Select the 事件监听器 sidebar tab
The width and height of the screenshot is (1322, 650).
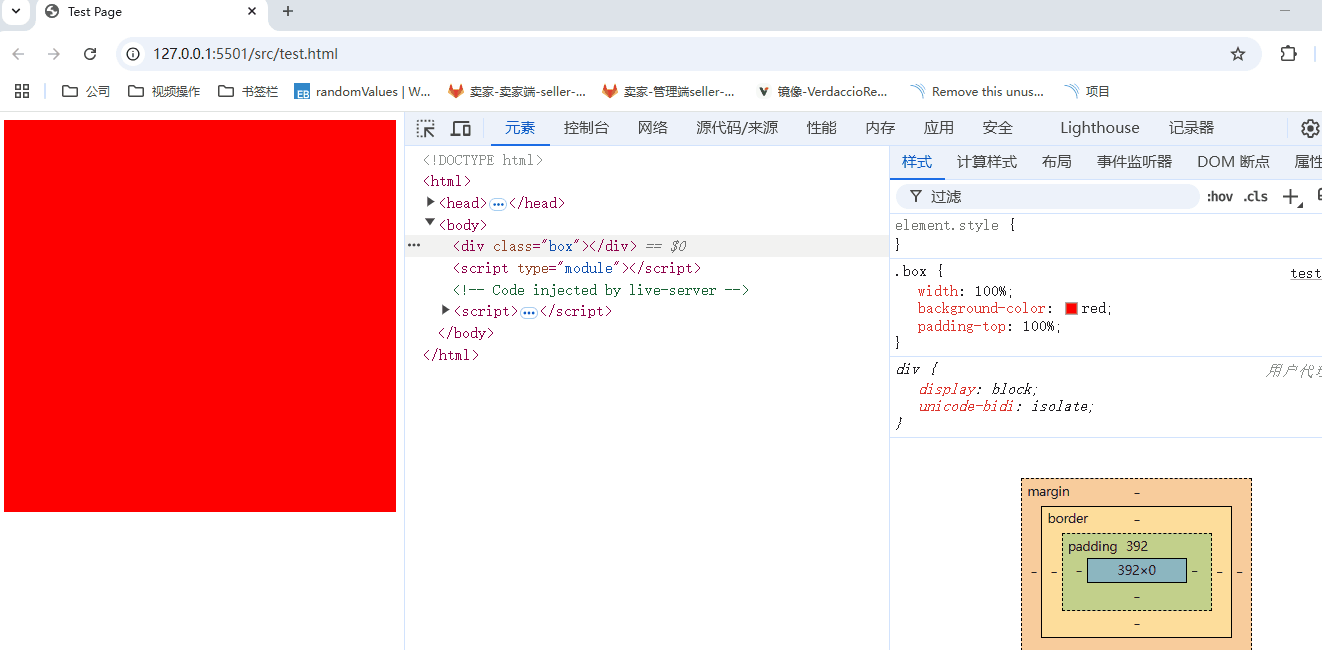point(1134,162)
